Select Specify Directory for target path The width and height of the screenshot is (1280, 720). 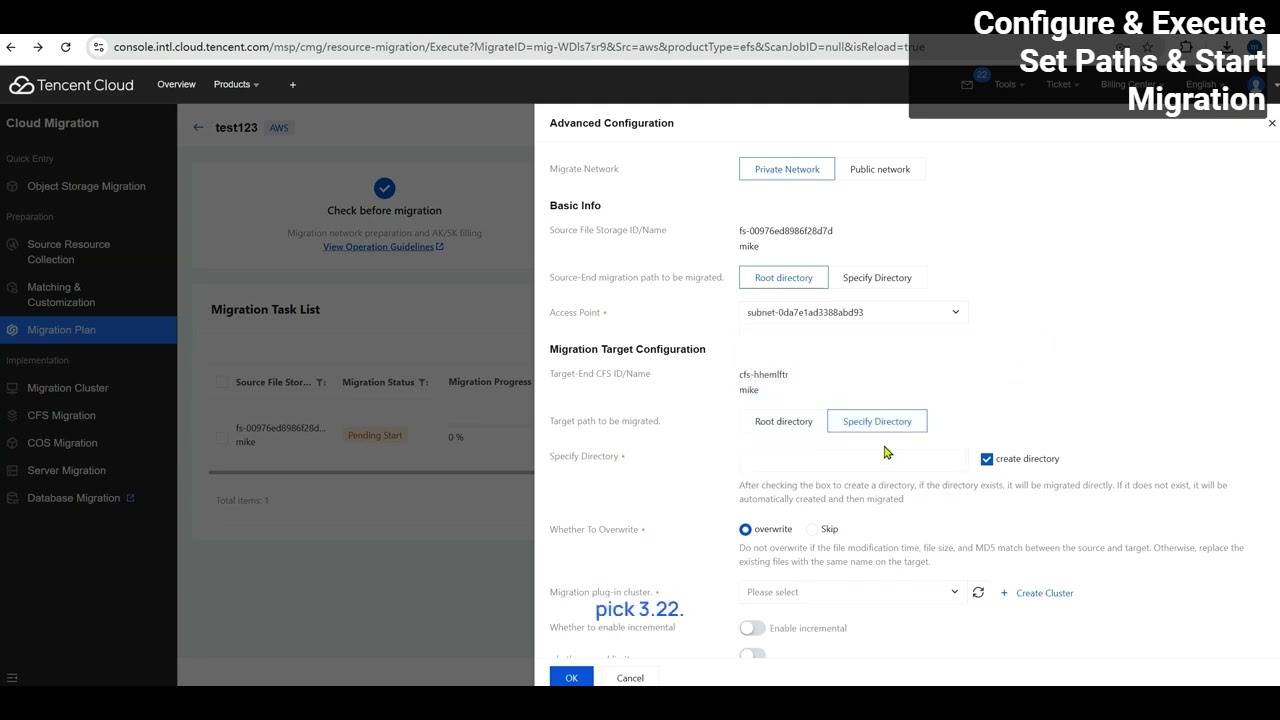(877, 421)
